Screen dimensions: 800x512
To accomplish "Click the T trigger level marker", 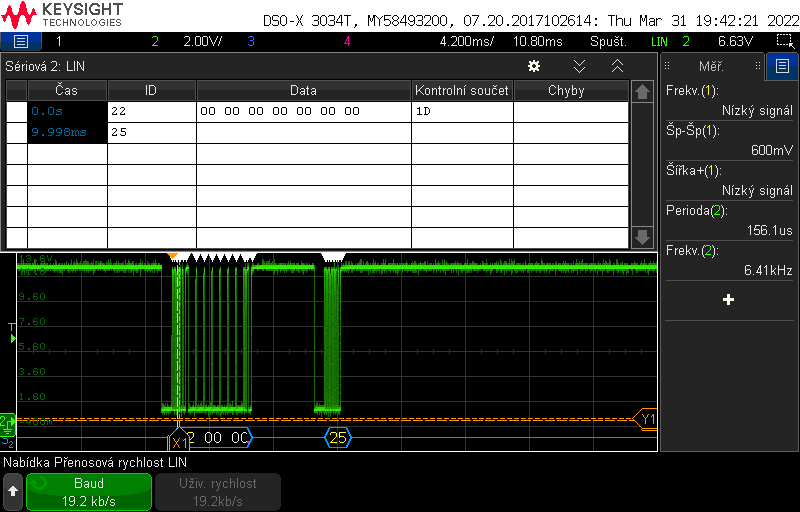I will tap(12, 332).
